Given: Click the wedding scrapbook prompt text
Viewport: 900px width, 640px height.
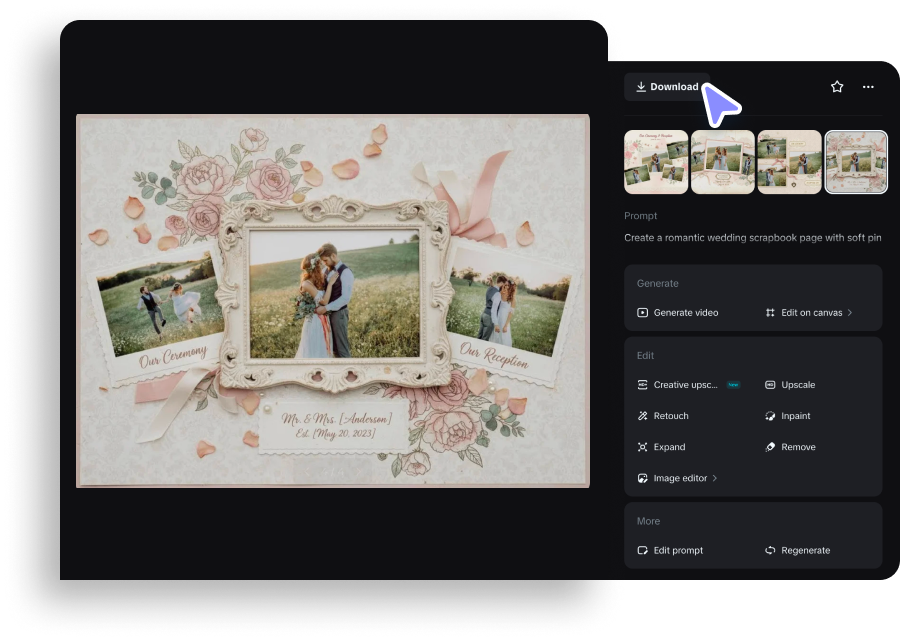Looking at the screenshot, I should (753, 238).
